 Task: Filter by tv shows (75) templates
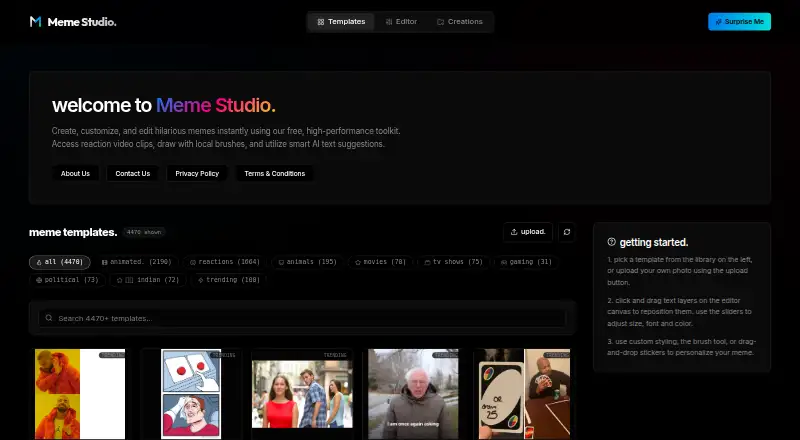[453, 262]
